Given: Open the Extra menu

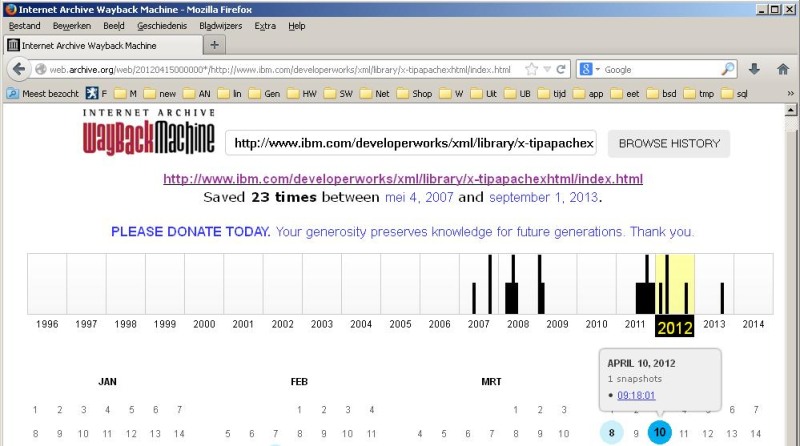Looking at the screenshot, I should (265, 26).
